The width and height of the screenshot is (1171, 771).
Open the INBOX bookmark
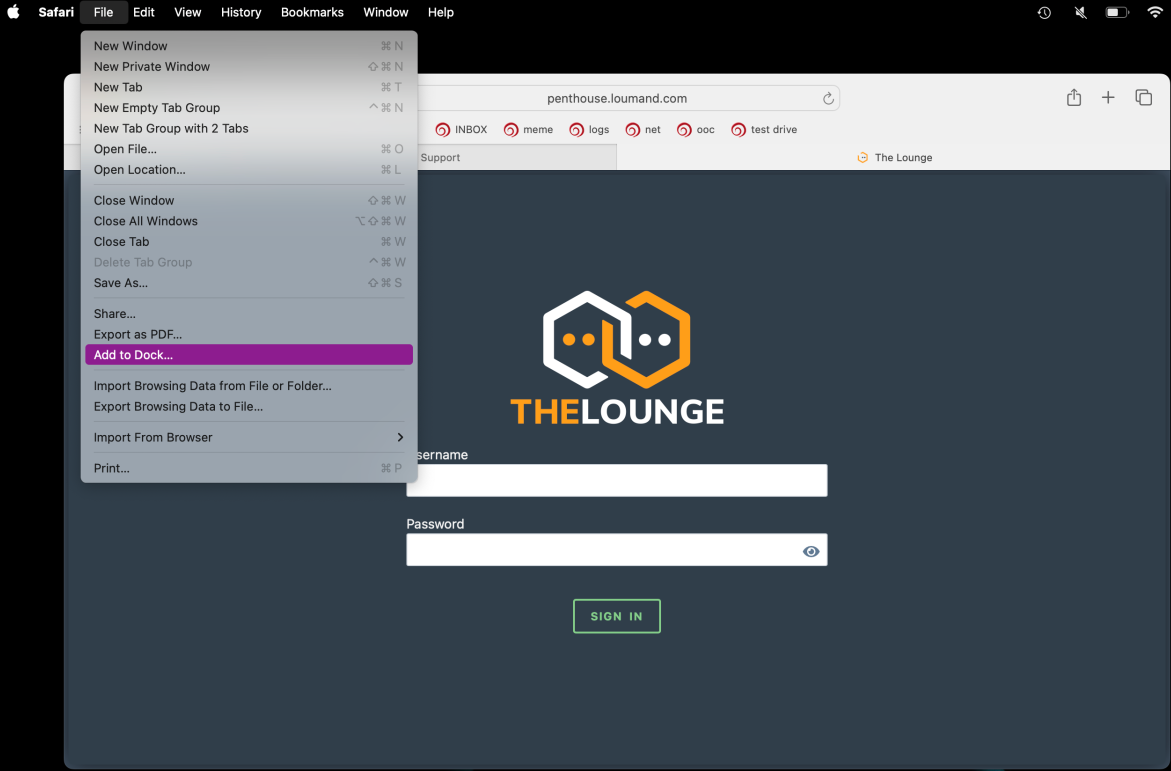[x=462, y=129]
